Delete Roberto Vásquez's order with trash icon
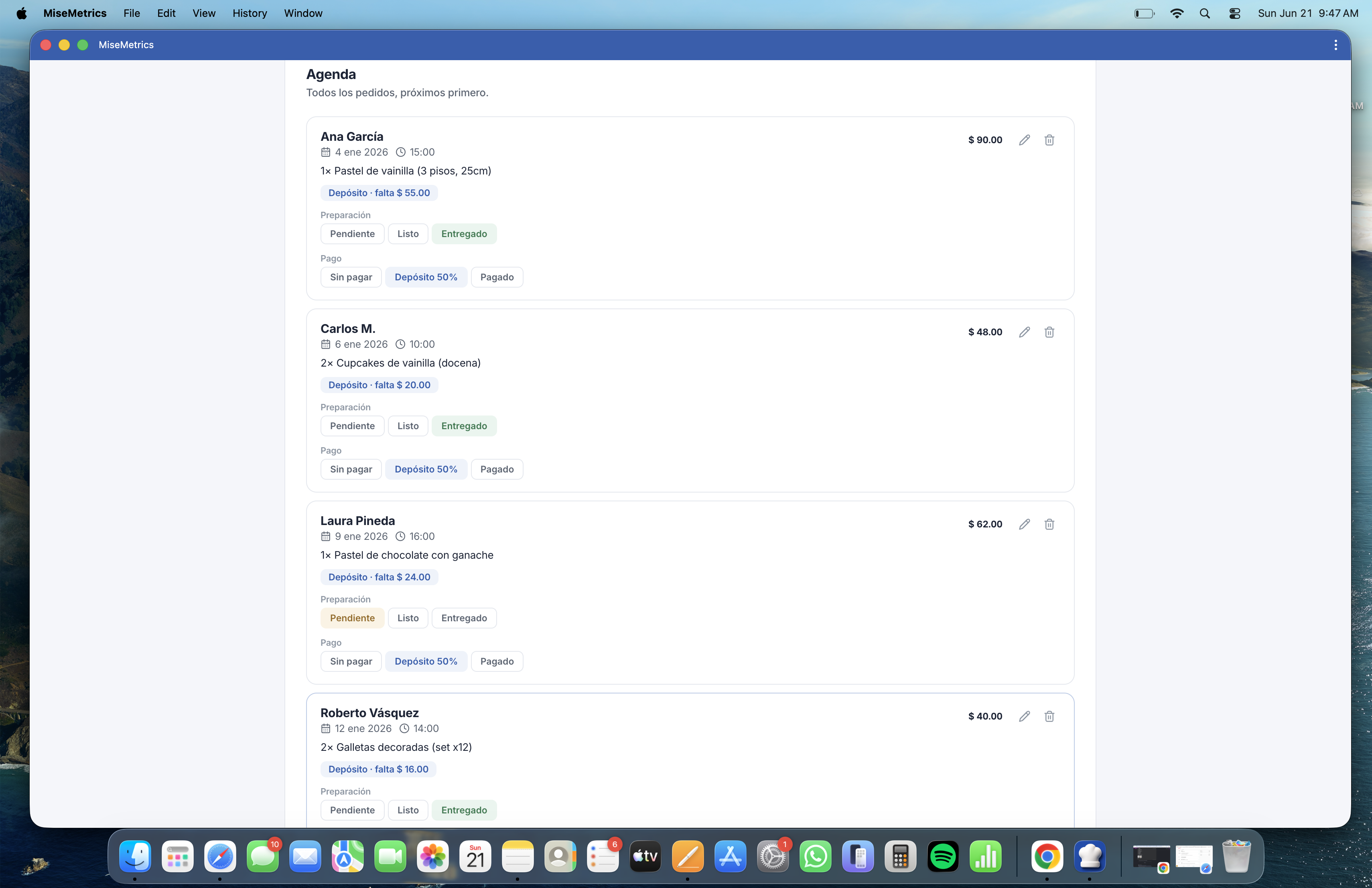1372x888 pixels. (x=1049, y=716)
